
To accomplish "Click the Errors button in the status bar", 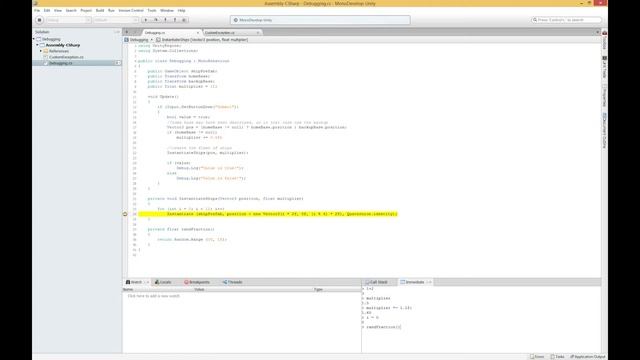I will coord(537,357).
